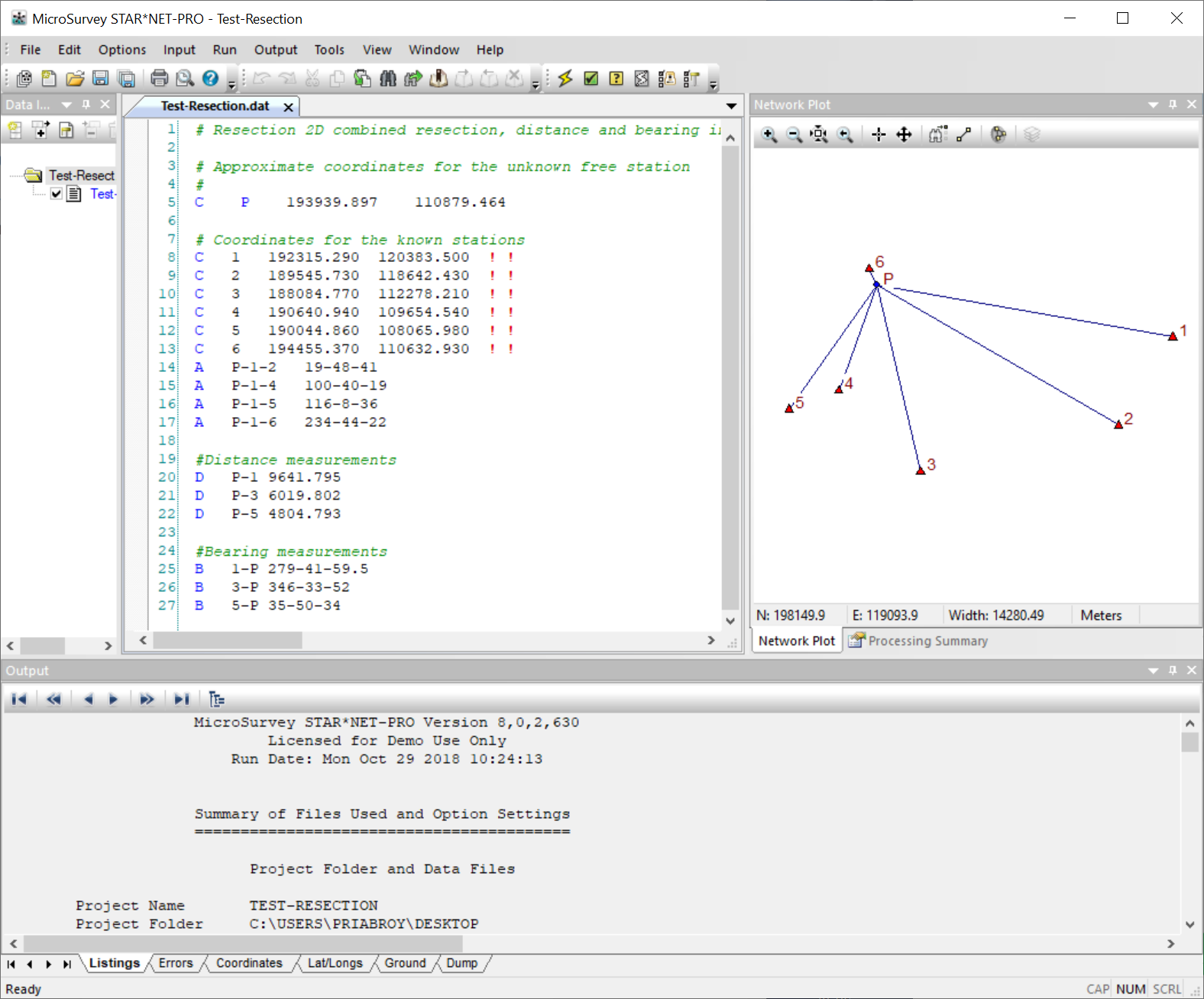Click the Find binoculars toolbar icon
Screen dimensions: 1204x999
pyautogui.click(x=388, y=78)
